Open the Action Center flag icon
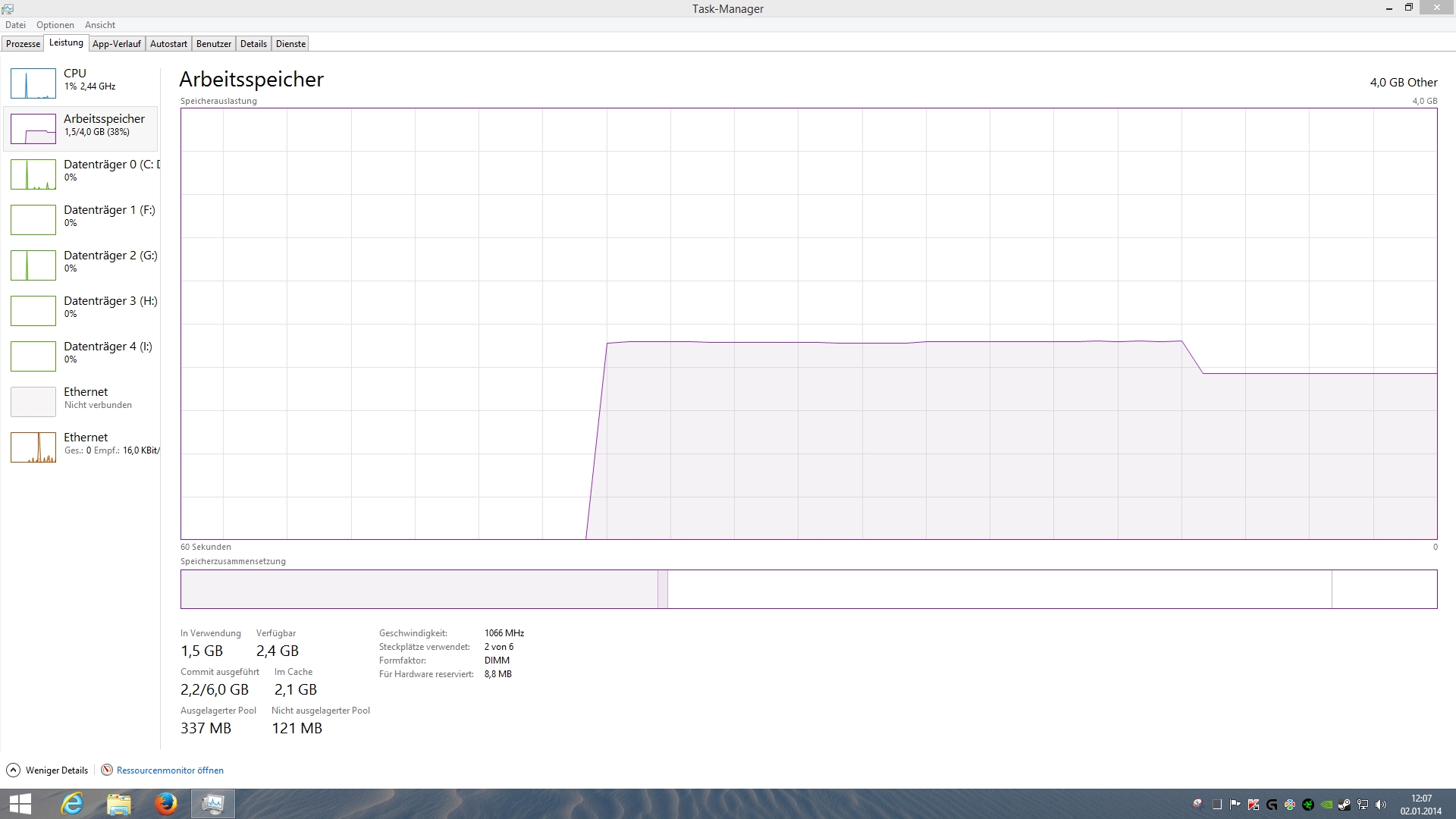This screenshot has width=1456, height=819. pos(1235,805)
